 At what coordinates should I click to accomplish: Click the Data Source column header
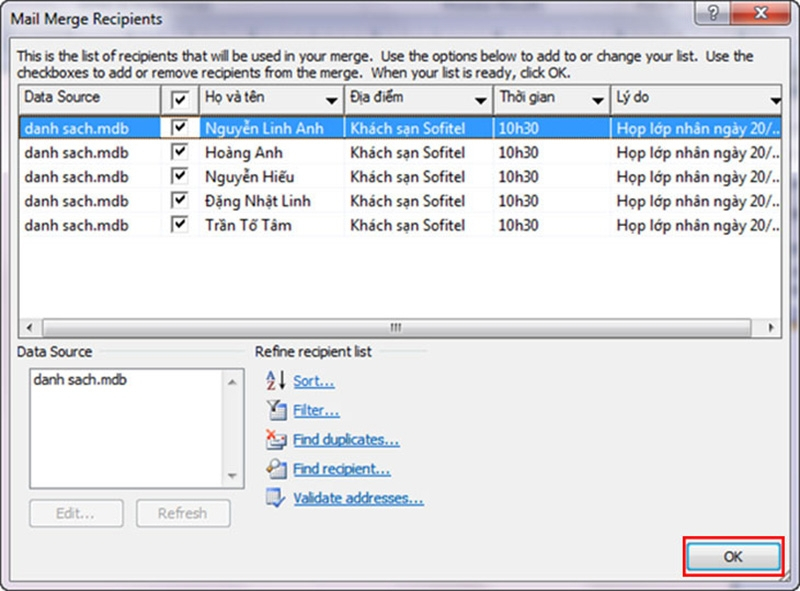[x=88, y=99]
